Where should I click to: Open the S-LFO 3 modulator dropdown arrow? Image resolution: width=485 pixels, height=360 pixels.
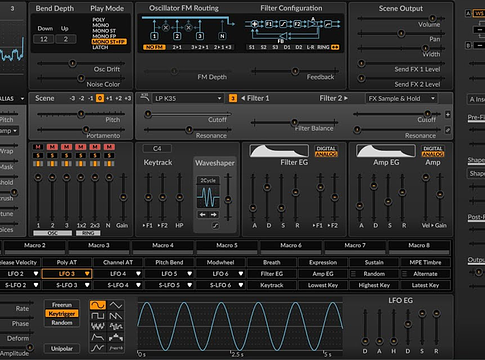coord(87,285)
